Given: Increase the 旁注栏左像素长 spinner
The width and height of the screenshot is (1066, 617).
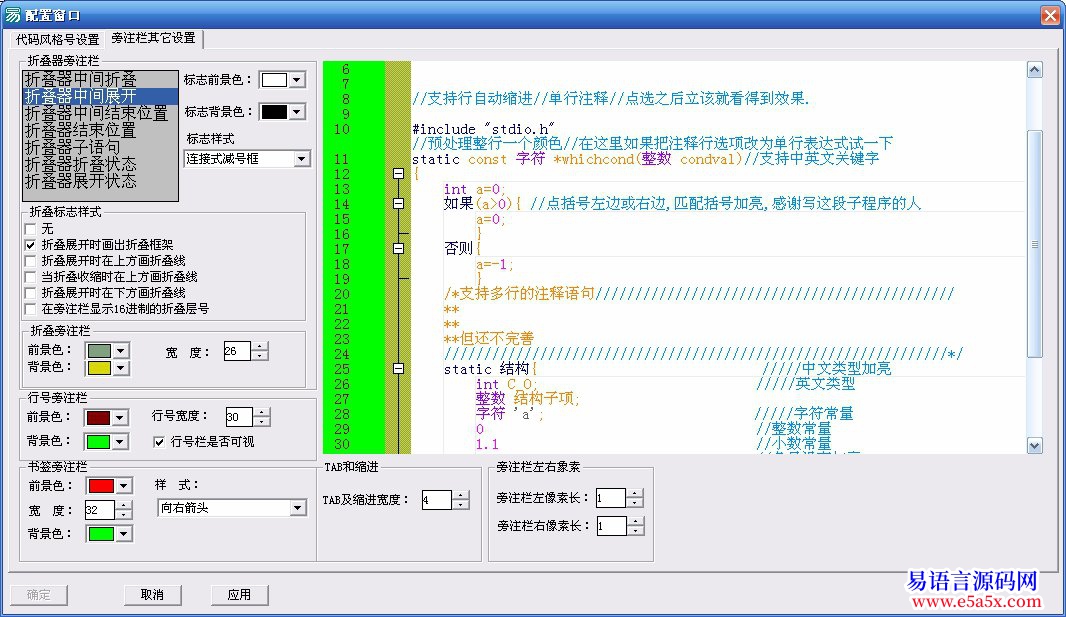Looking at the screenshot, I should (x=635, y=494).
